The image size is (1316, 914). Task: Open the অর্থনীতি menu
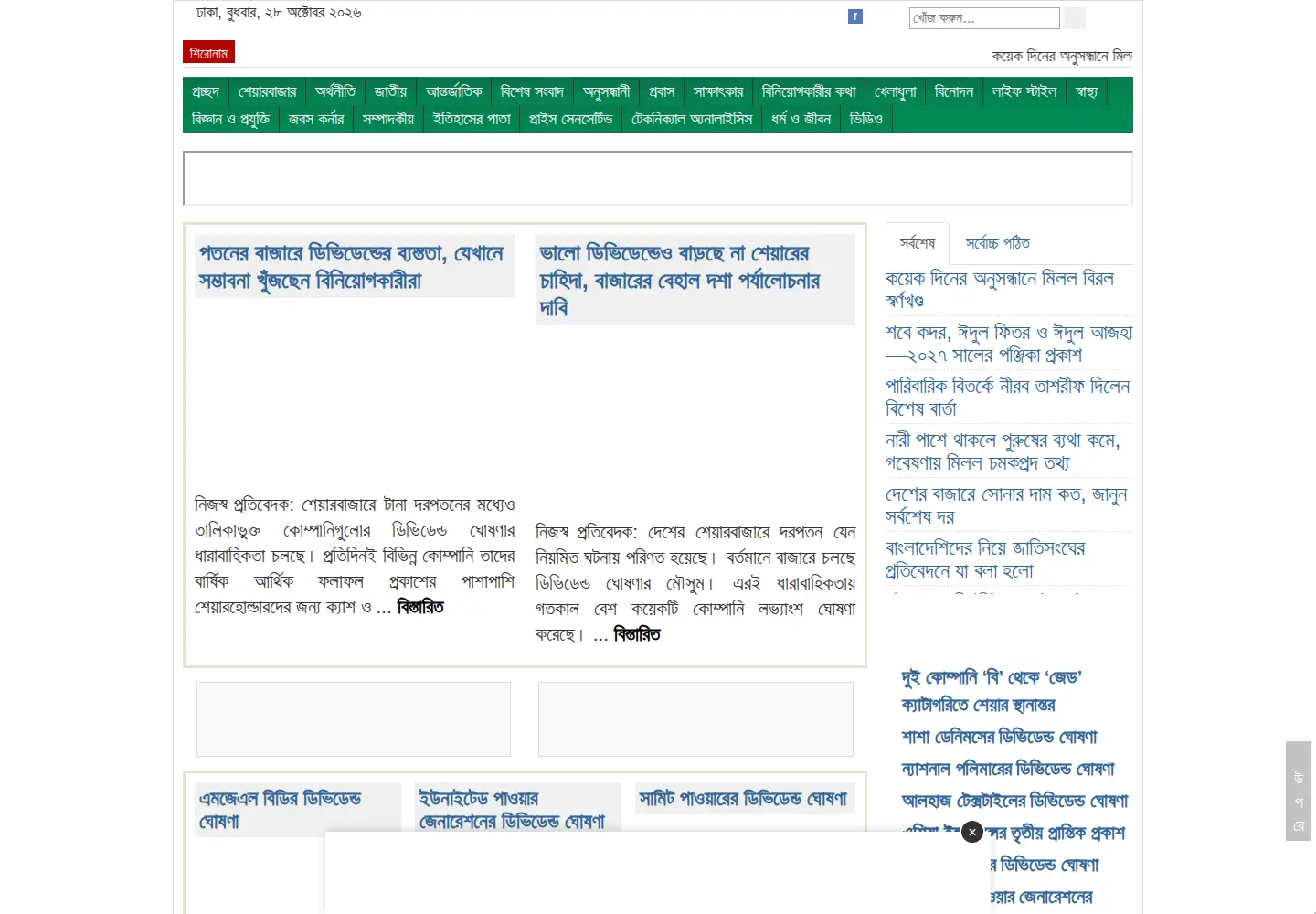(335, 91)
